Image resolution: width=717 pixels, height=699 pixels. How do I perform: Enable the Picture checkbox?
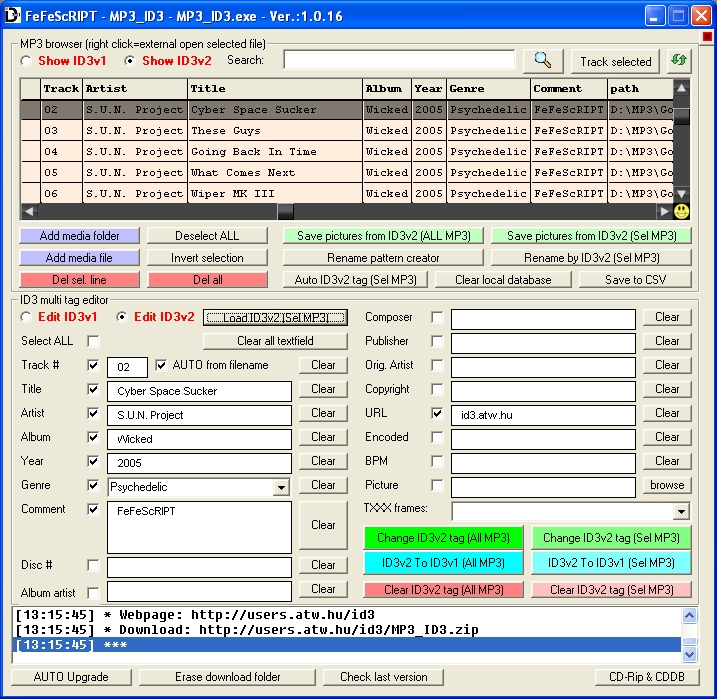coord(437,485)
